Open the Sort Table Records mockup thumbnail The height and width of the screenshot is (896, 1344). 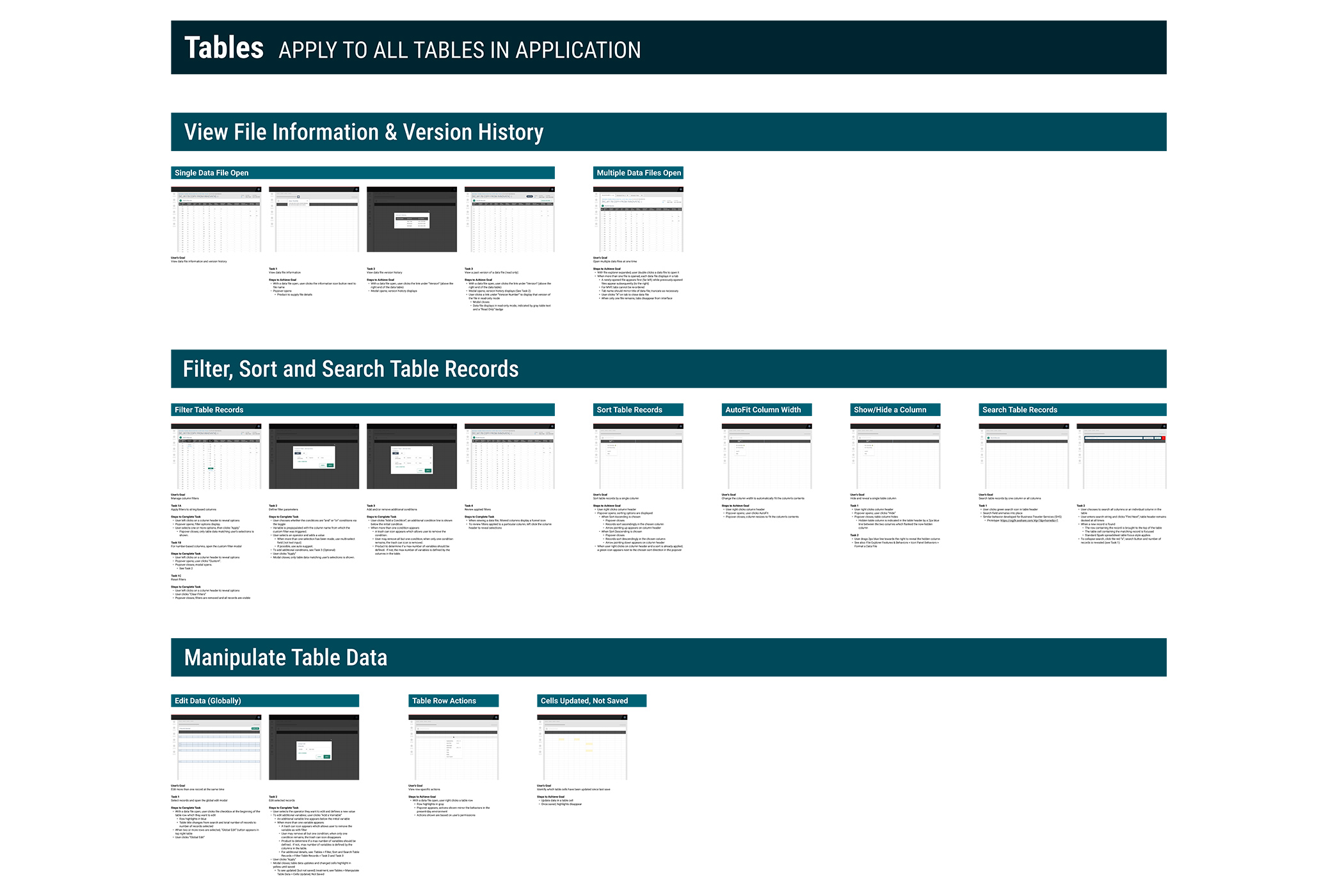coord(638,456)
